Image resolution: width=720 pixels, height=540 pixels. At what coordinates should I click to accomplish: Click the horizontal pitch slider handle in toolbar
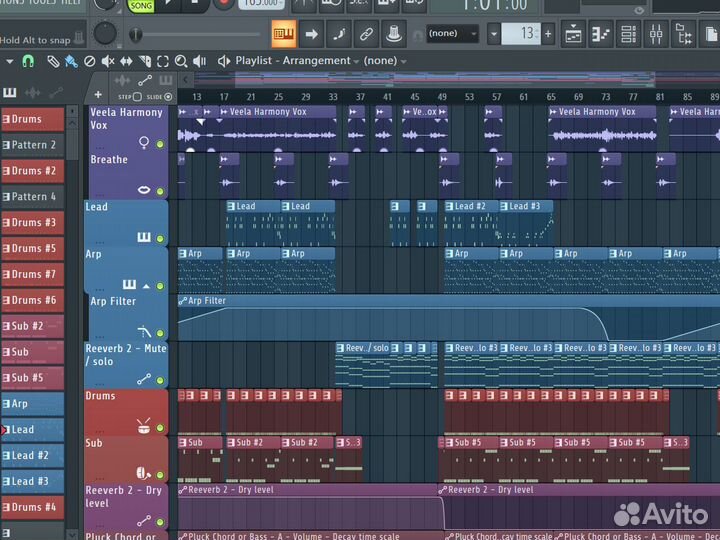pos(135,34)
